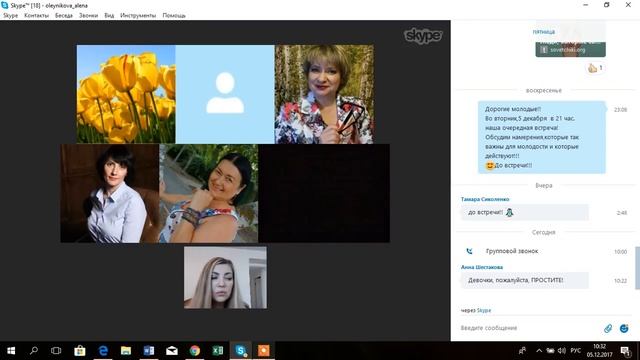Image resolution: width=640 pixels, height=360 pixels.
Task: Open the Контакты menu
Action: pos(36,16)
